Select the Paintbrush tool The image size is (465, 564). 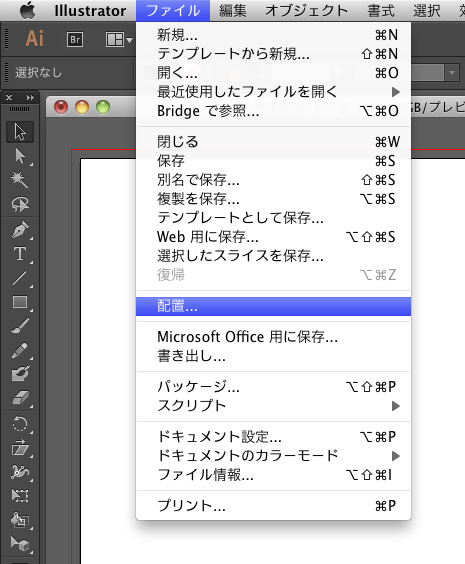20,326
